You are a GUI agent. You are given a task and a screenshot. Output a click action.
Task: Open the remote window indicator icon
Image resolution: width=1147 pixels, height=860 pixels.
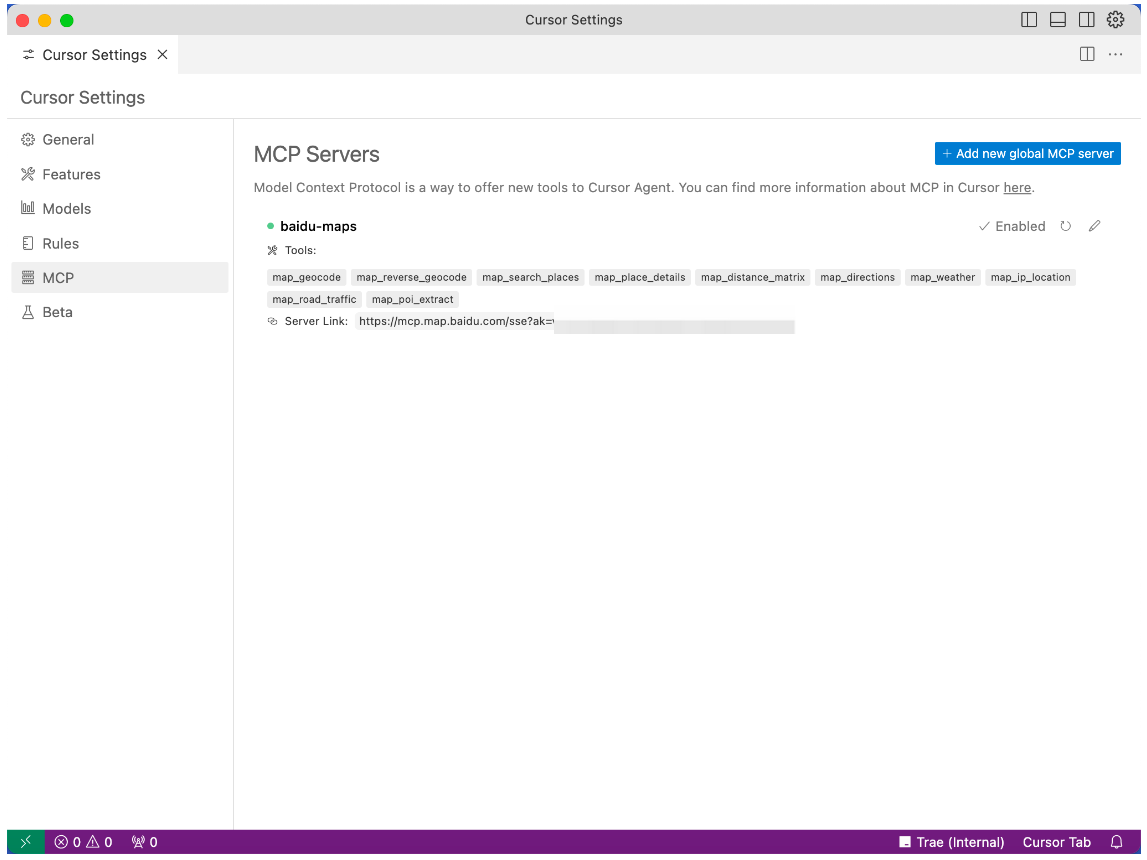[x=26, y=842]
